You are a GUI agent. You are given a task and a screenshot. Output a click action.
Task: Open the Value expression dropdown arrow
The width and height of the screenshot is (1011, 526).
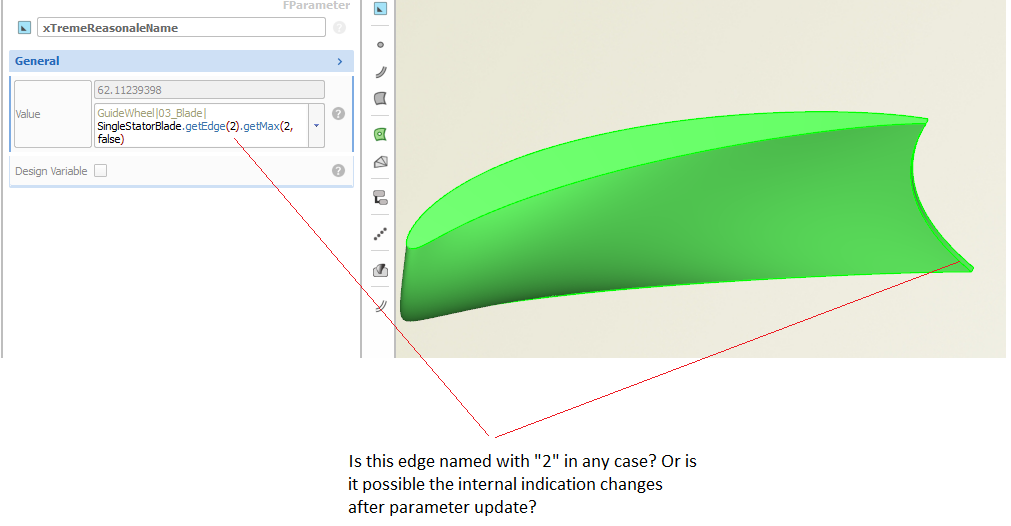pyautogui.click(x=317, y=125)
